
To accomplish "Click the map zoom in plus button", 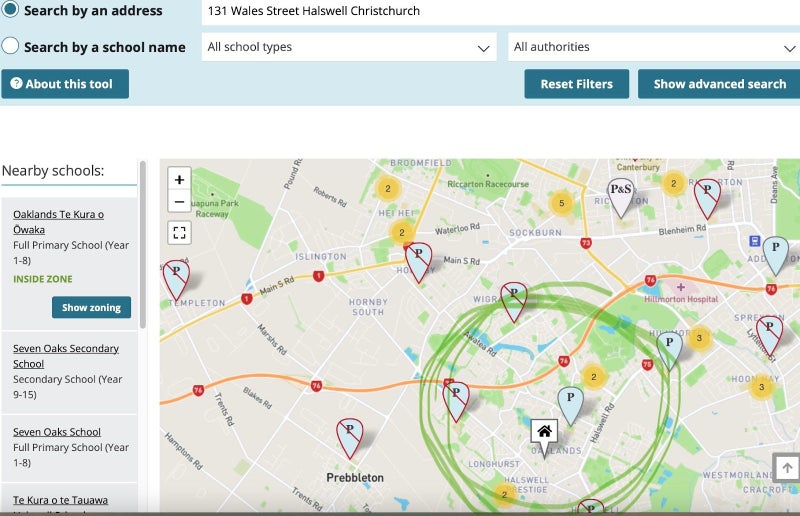I will click(x=179, y=180).
